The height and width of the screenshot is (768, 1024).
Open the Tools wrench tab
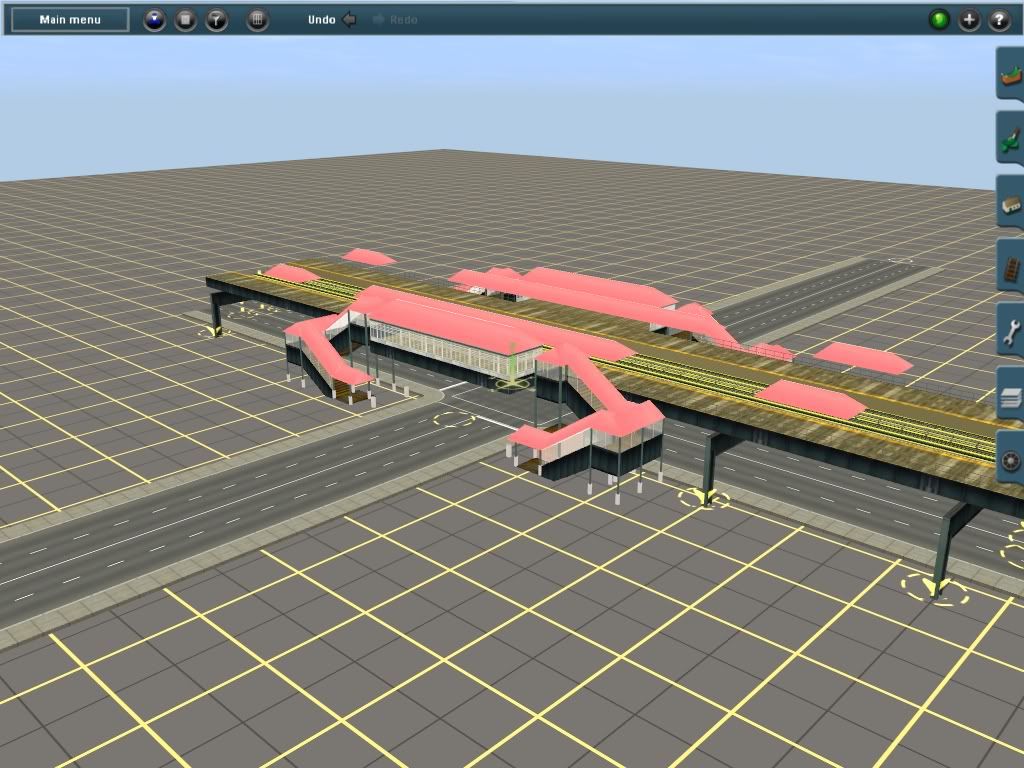[1010, 330]
